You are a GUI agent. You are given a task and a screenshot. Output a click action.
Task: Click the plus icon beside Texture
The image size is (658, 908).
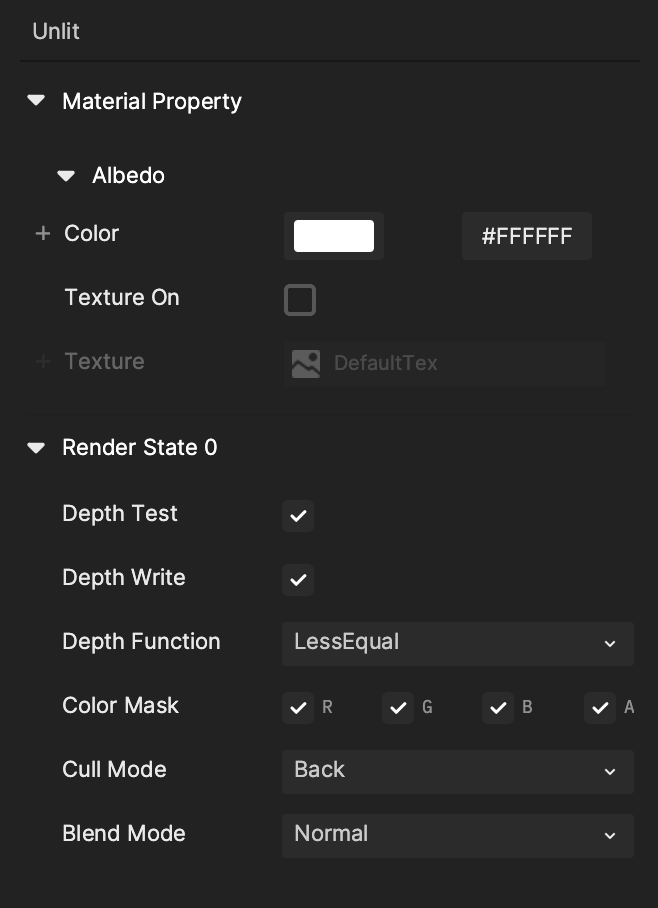[x=42, y=361]
